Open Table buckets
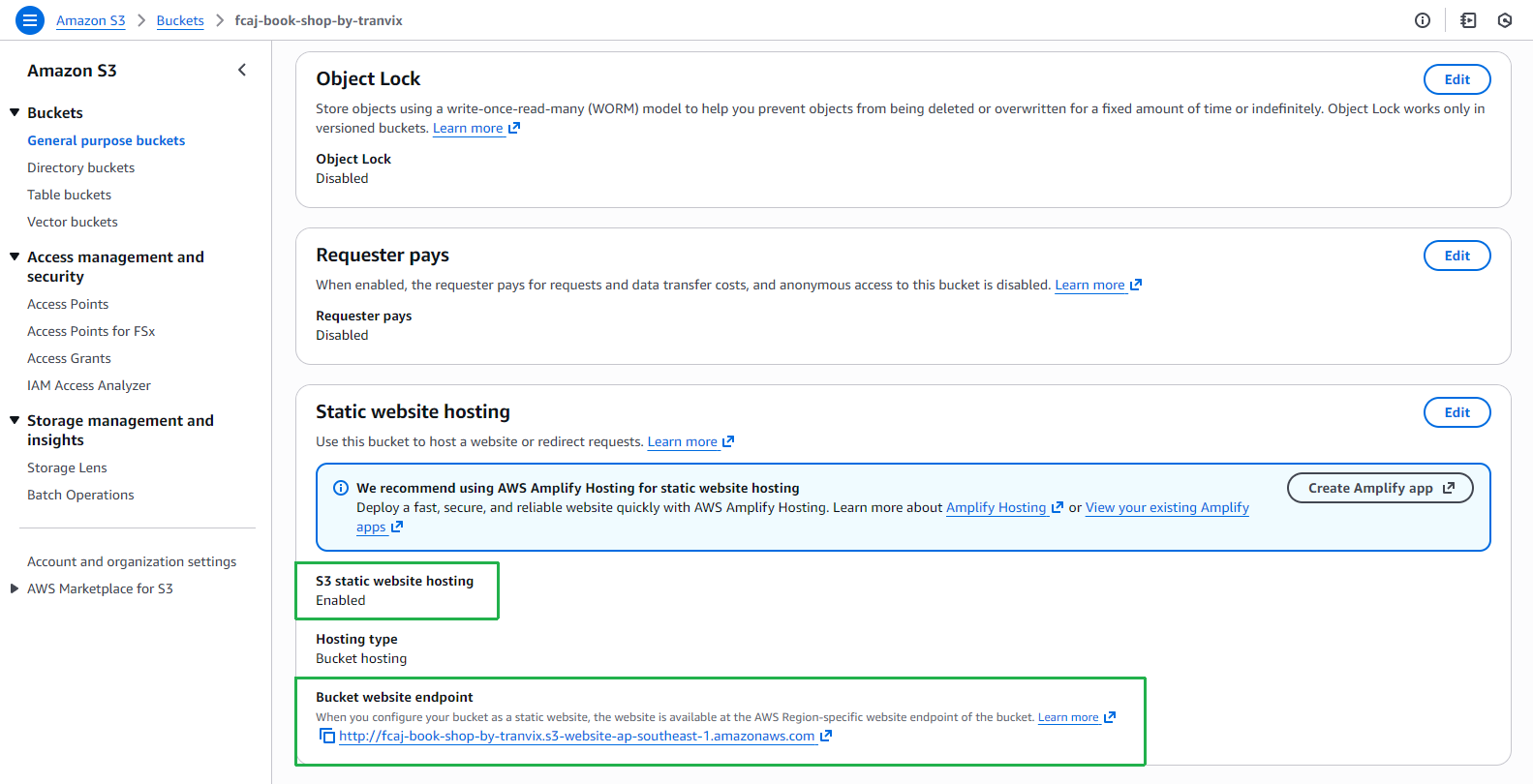 pyautogui.click(x=69, y=195)
